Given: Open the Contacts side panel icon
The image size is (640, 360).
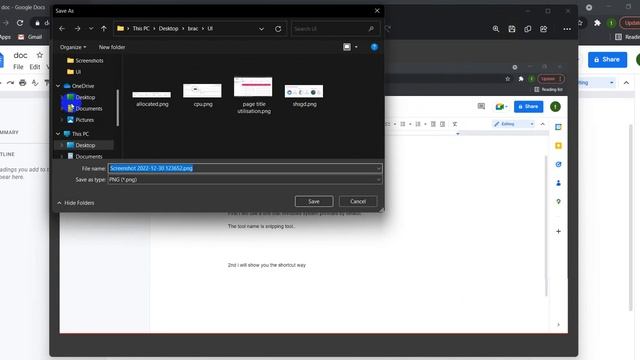Looking at the screenshot, I should click(x=558, y=183).
